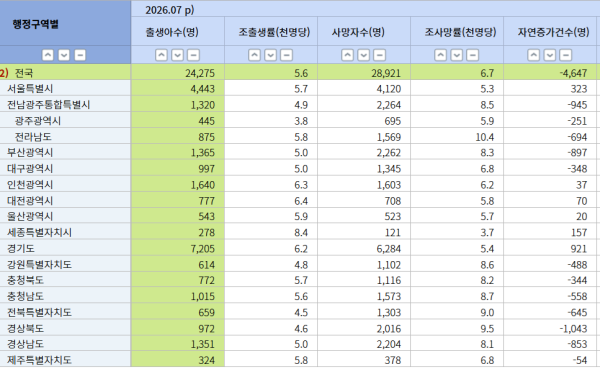Viewport: 600px width, 372px height.
Task: Sort 출생아수(명) column ascending arrow
Action: coord(161,55)
